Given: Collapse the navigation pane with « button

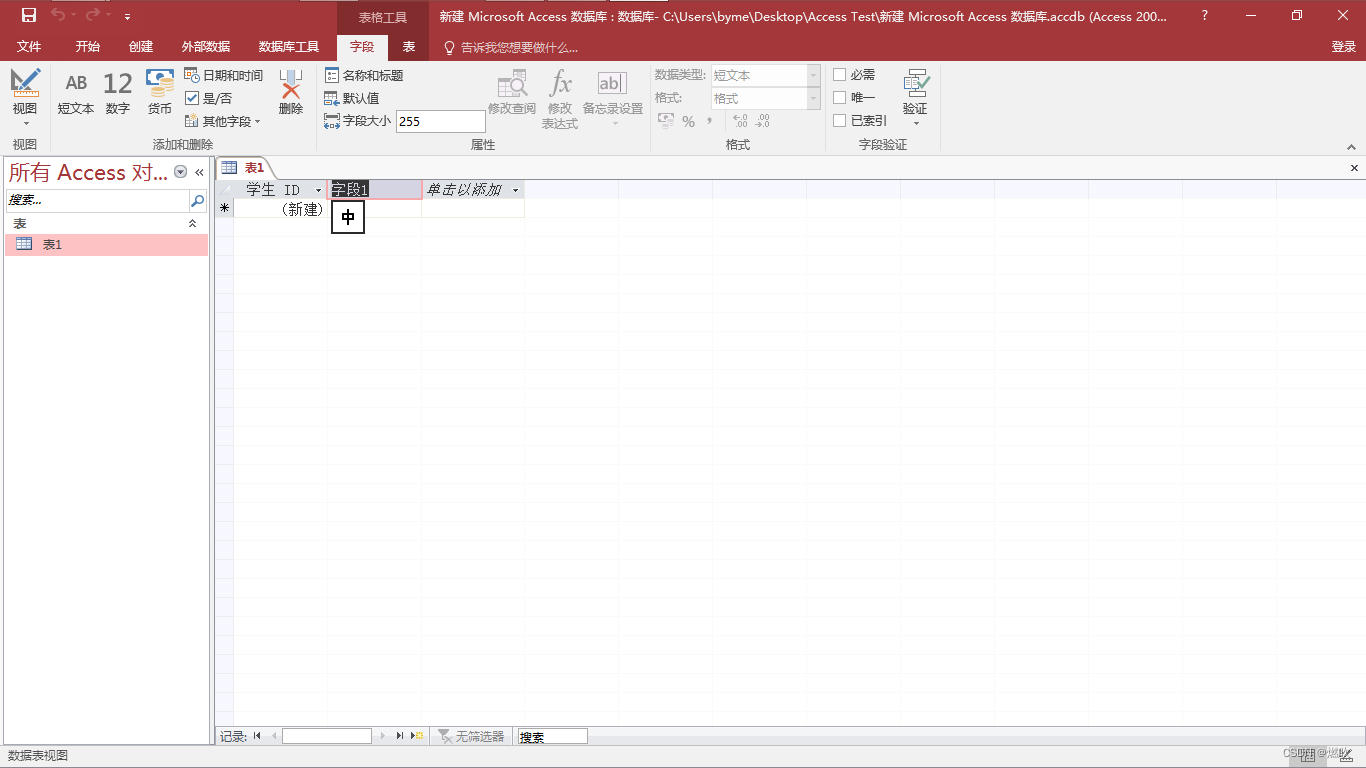Looking at the screenshot, I should point(199,172).
